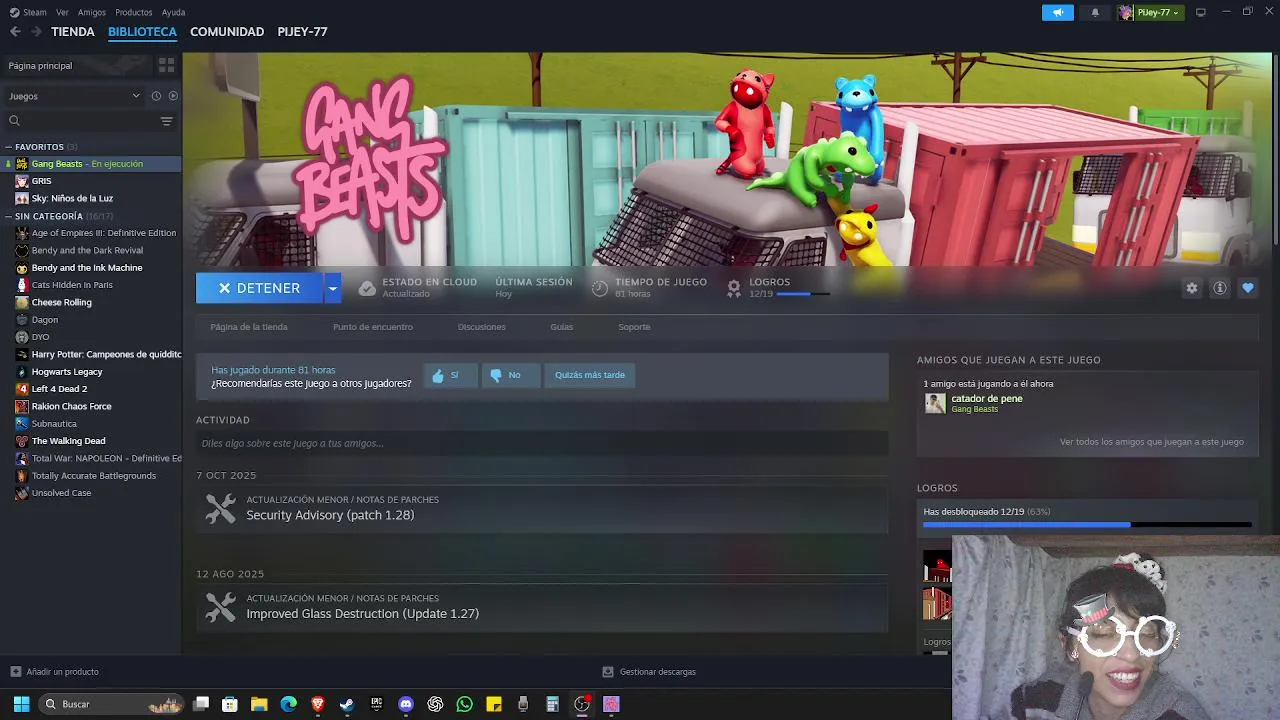Open Big Picture mode monitor icon
1280x720 pixels.
tap(1201, 12)
